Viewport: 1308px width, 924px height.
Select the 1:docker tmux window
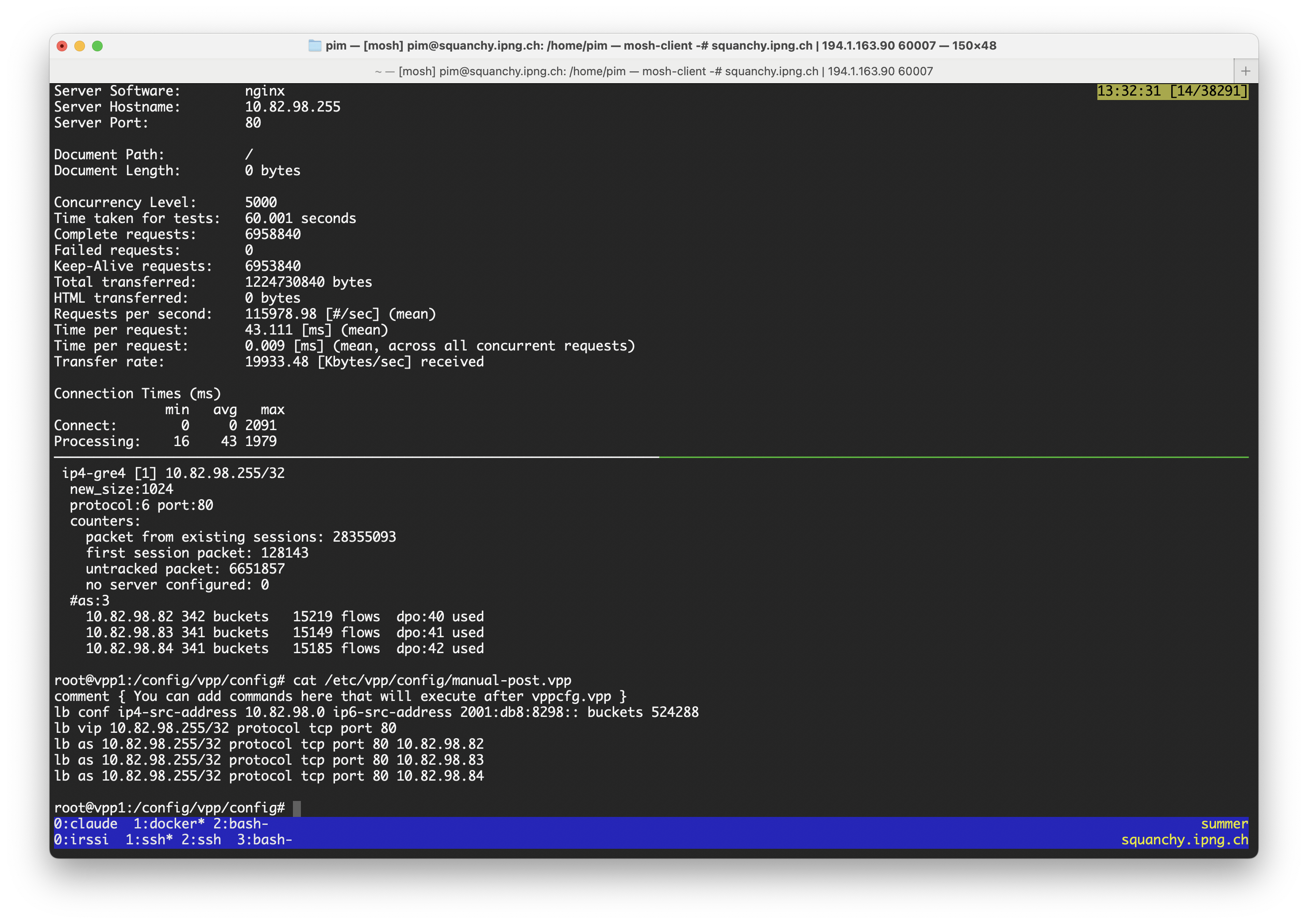pyautogui.click(x=169, y=824)
